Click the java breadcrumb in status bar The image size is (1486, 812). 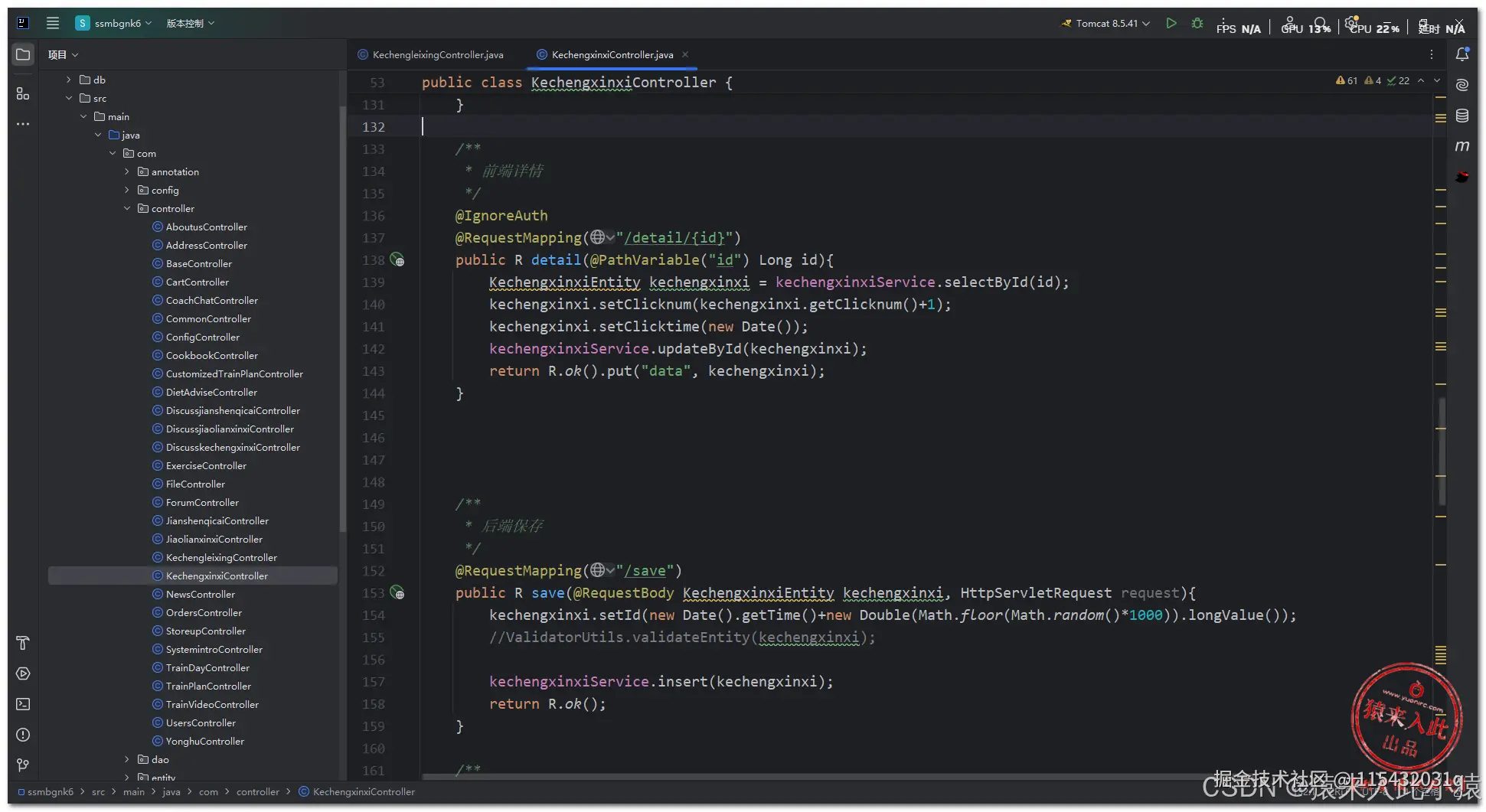(171, 791)
